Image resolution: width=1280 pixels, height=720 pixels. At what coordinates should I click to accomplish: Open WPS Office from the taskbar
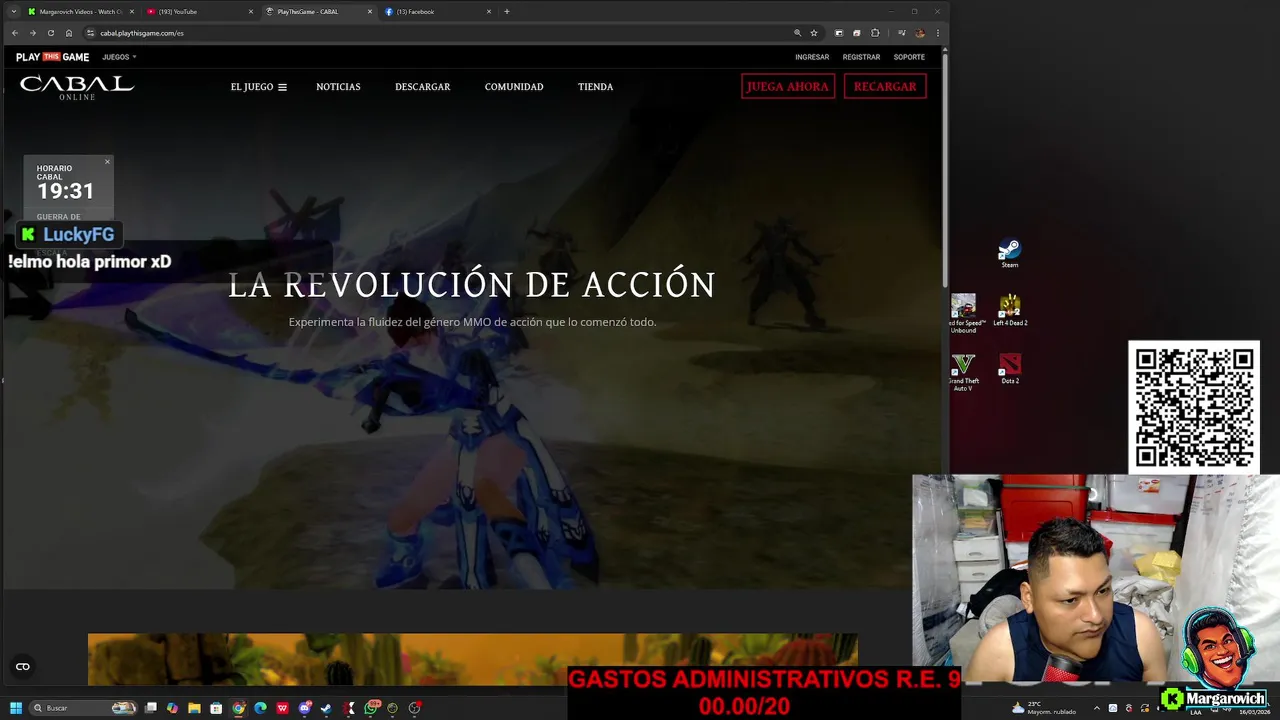click(x=282, y=708)
